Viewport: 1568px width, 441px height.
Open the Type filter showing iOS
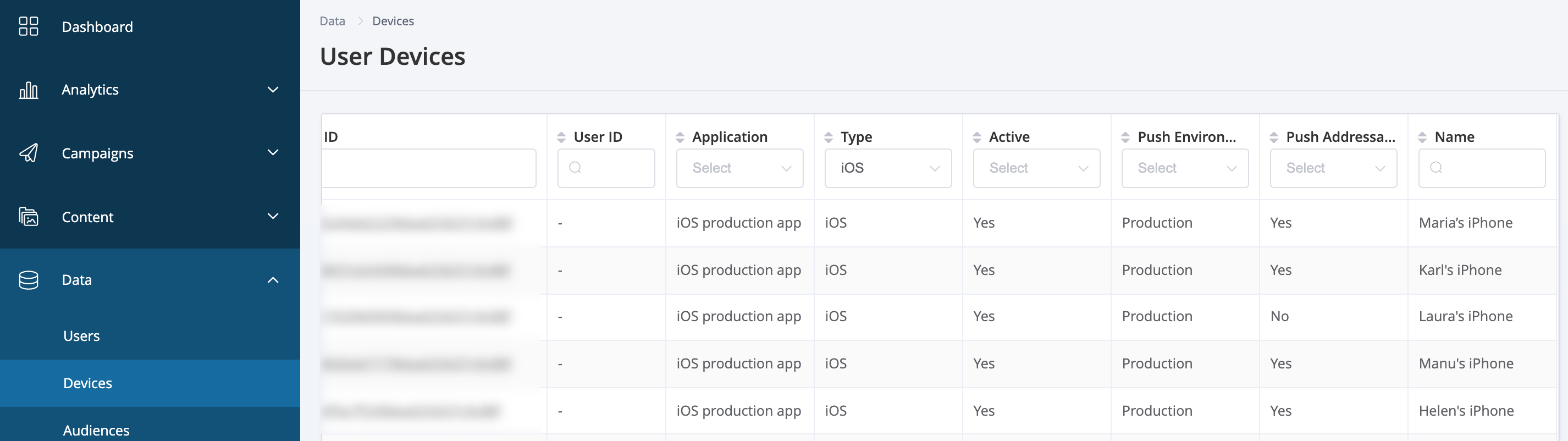tap(888, 168)
